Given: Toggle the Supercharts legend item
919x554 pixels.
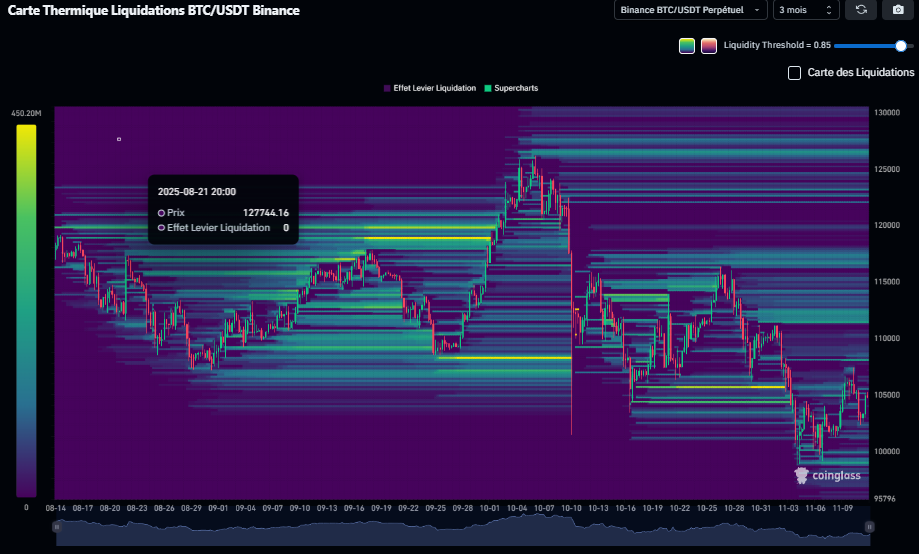Looking at the screenshot, I should [x=511, y=88].
